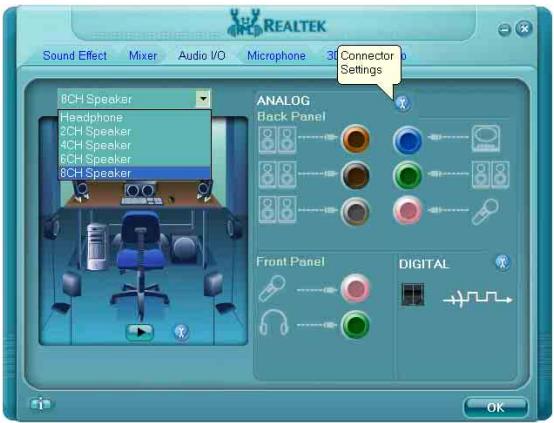The height and width of the screenshot is (423, 554).
Task: Click the front right speaker on desk
Action: pyautogui.click(x=205, y=190)
